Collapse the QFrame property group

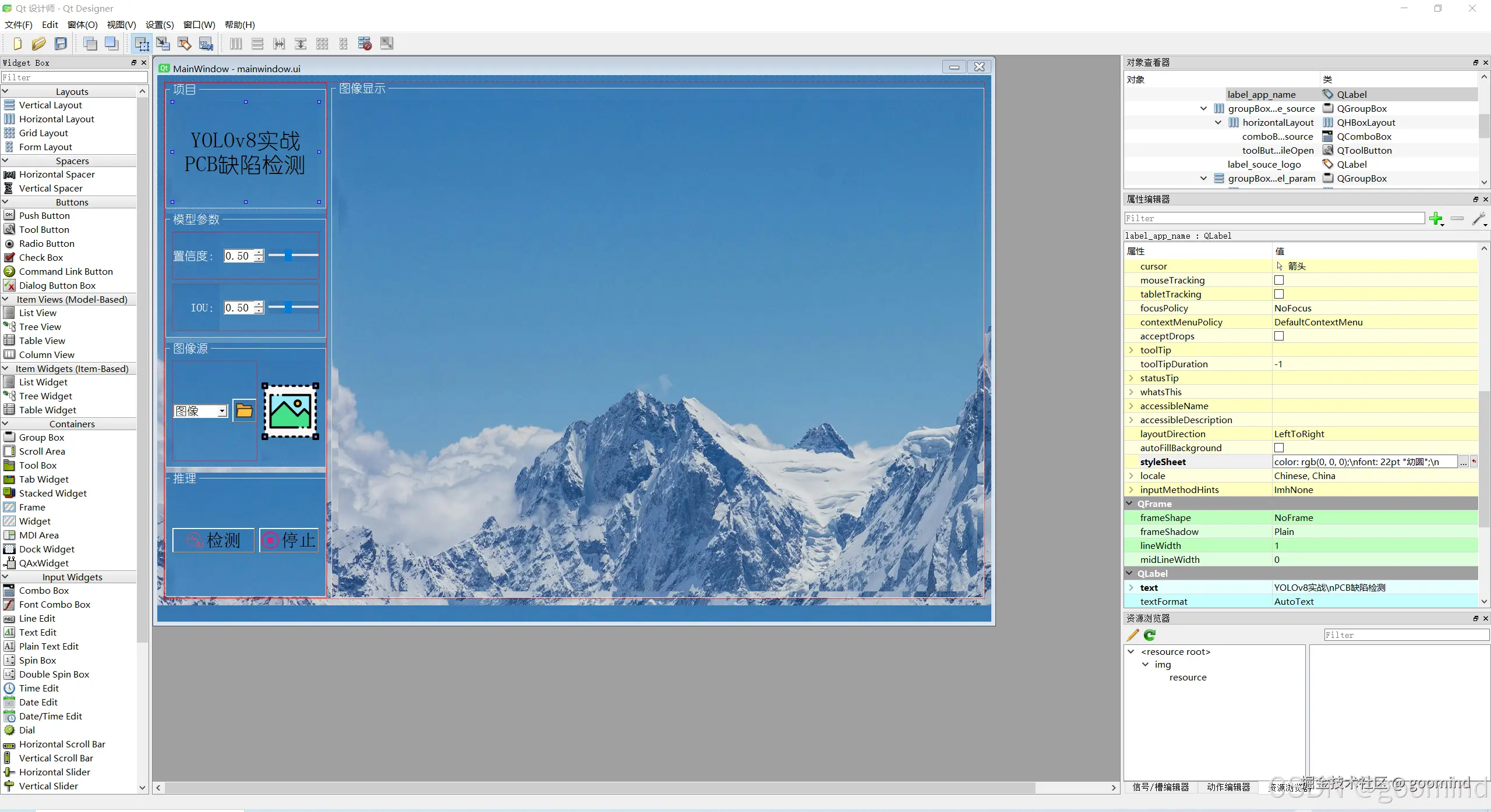[x=1130, y=504]
